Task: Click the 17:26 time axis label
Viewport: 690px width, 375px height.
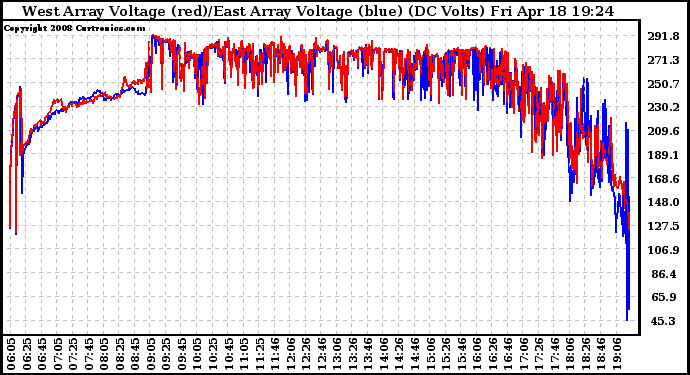Action: [x=539, y=354]
